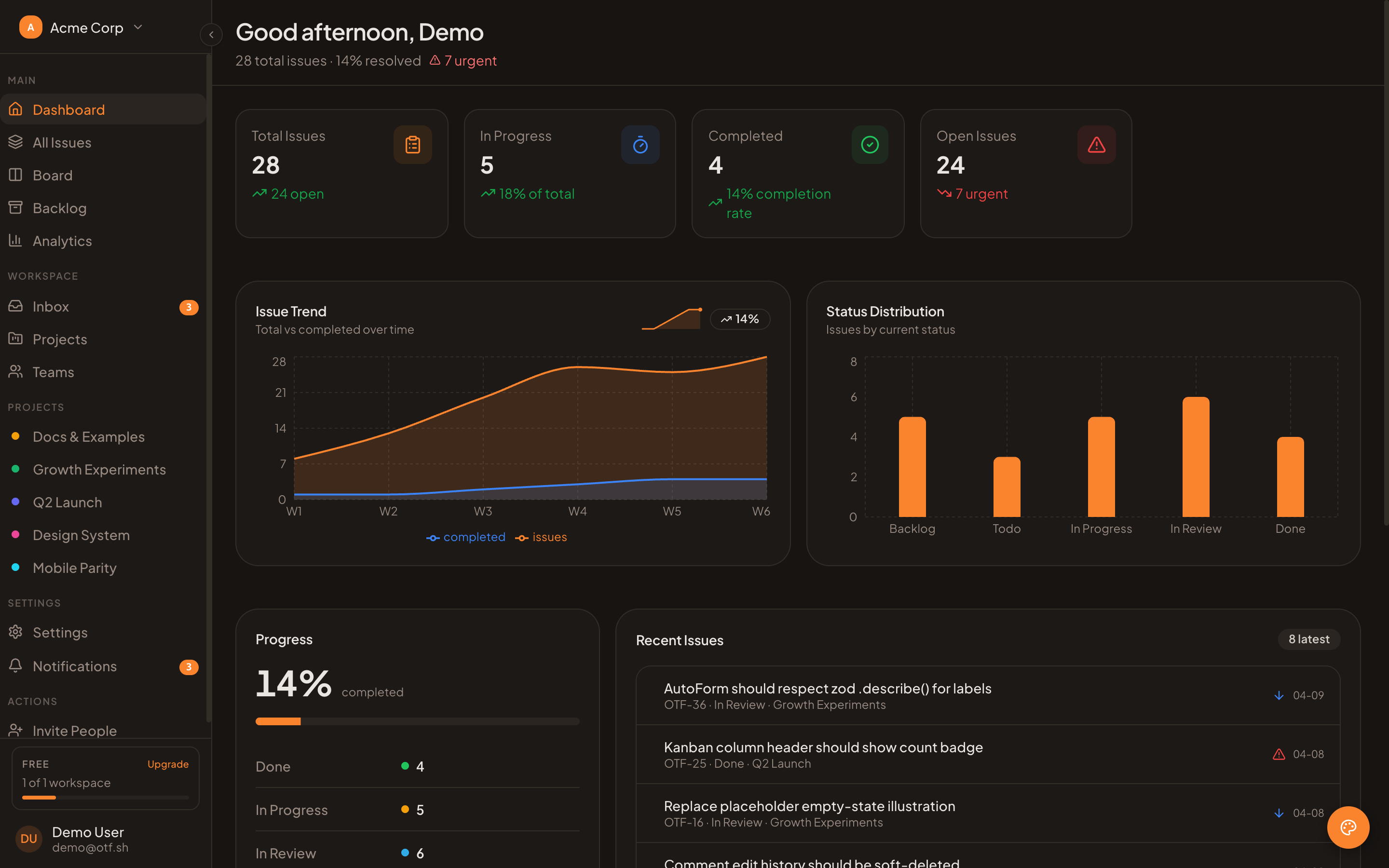This screenshot has height=868, width=1389.
Task: Select the Design System project
Action: pyautogui.click(x=103, y=534)
